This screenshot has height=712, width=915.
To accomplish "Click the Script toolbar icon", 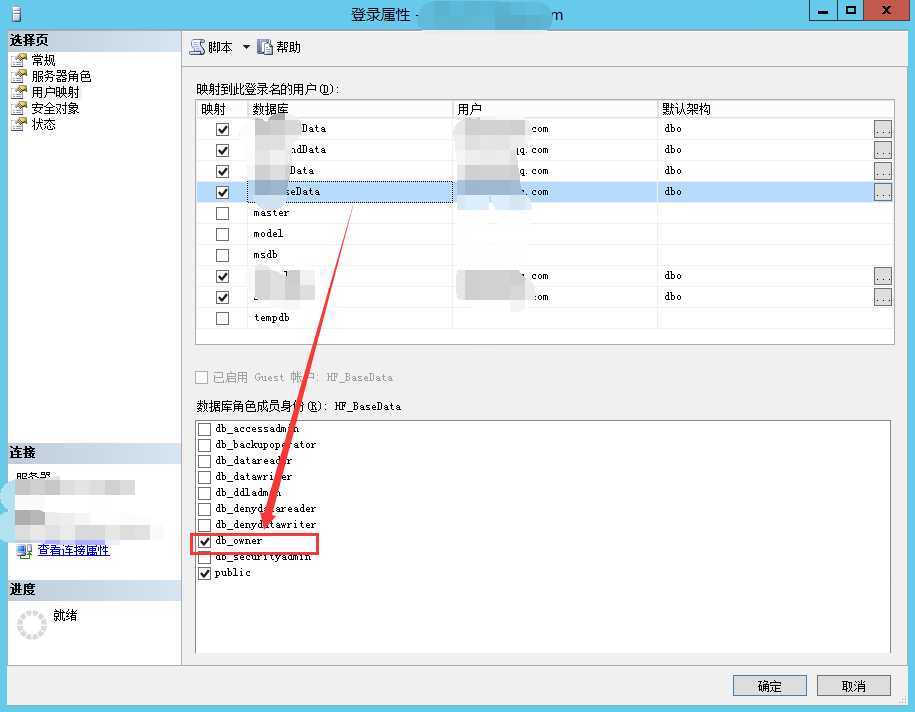I will pyautogui.click(x=197, y=47).
